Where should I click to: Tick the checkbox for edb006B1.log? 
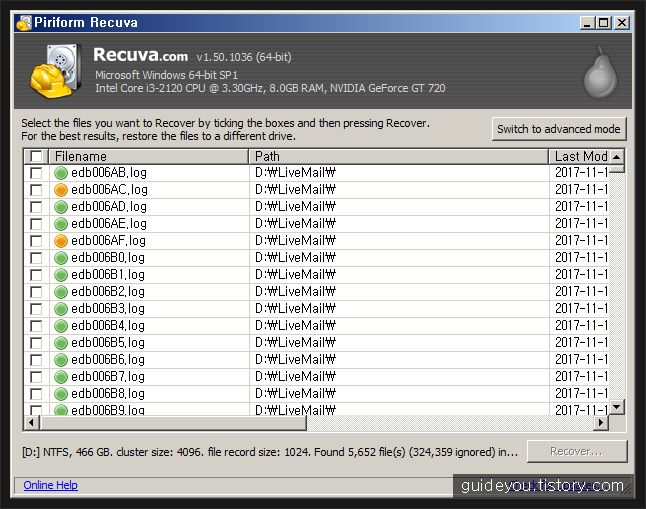tap(36, 275)
